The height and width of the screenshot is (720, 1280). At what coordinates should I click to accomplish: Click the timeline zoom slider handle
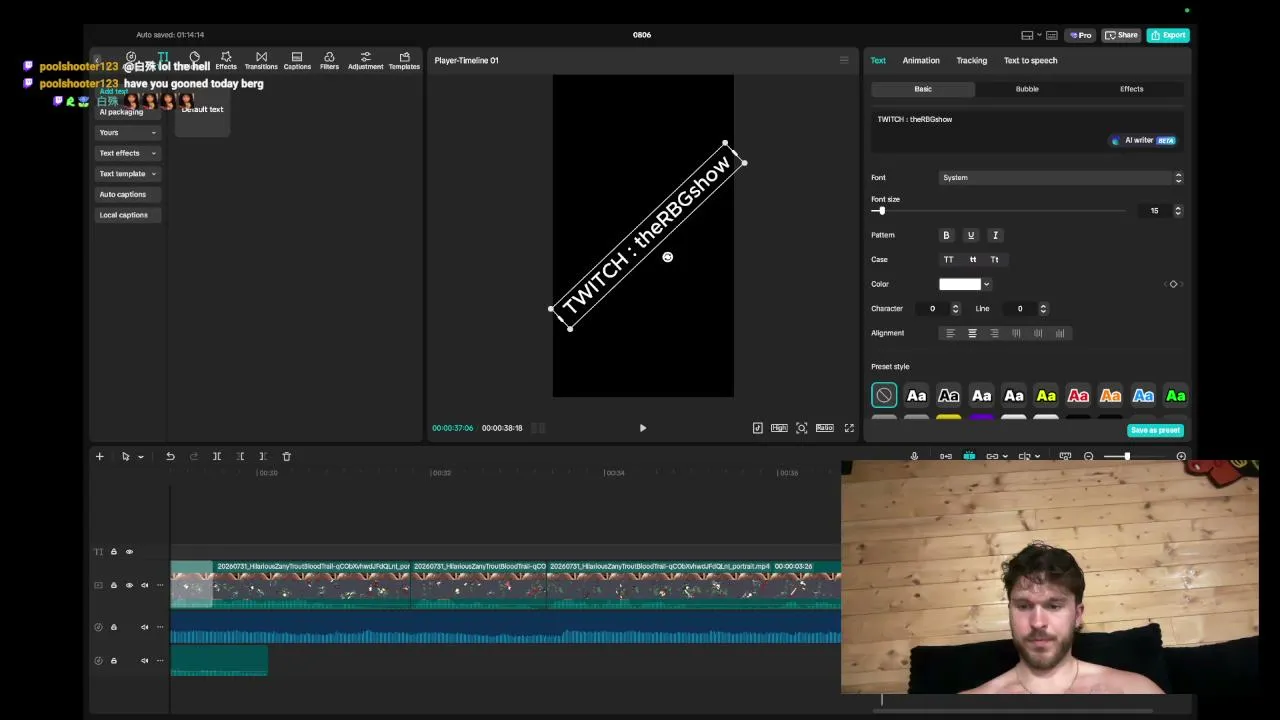coord(1127,456)
